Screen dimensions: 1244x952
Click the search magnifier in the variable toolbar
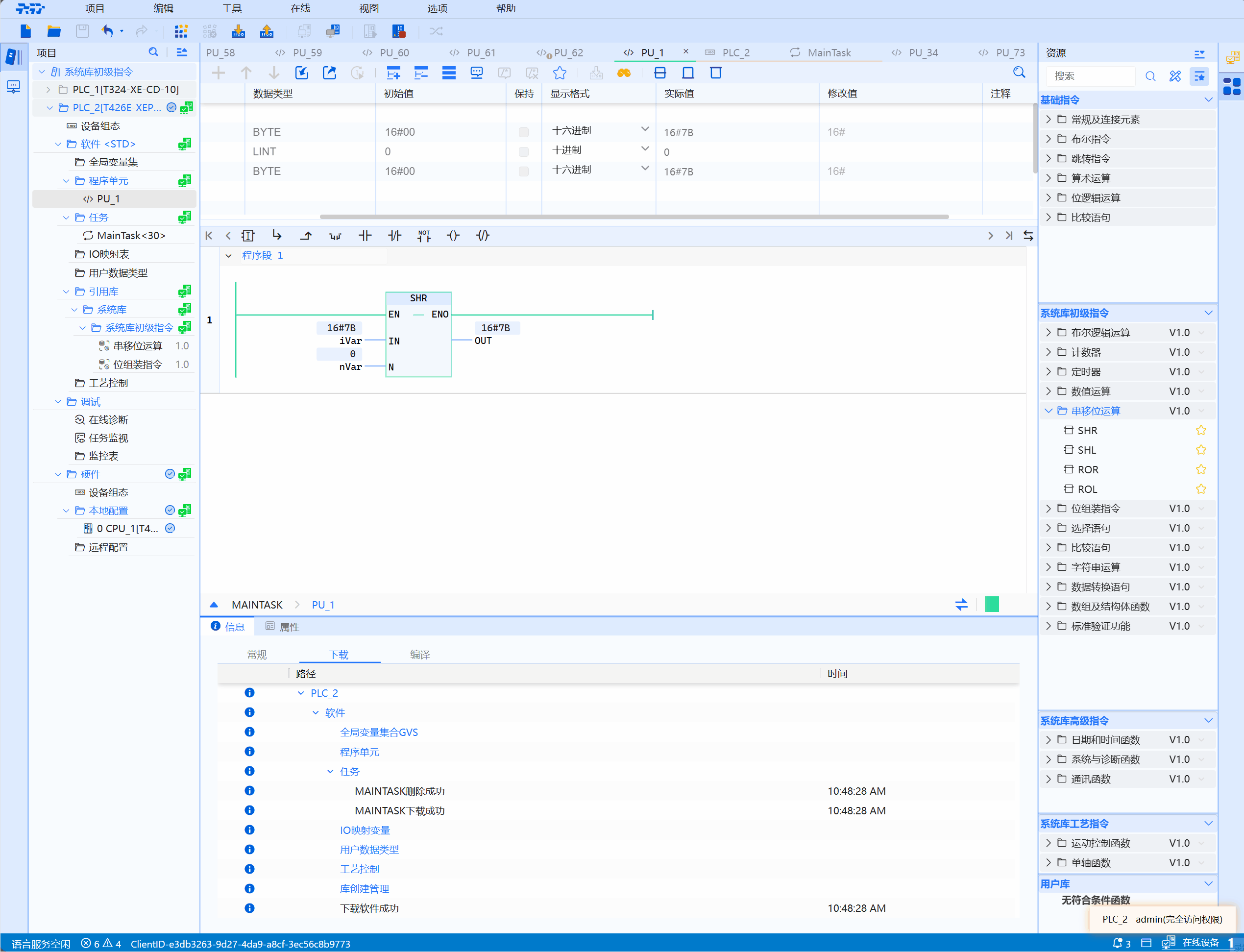[1019, 73]
